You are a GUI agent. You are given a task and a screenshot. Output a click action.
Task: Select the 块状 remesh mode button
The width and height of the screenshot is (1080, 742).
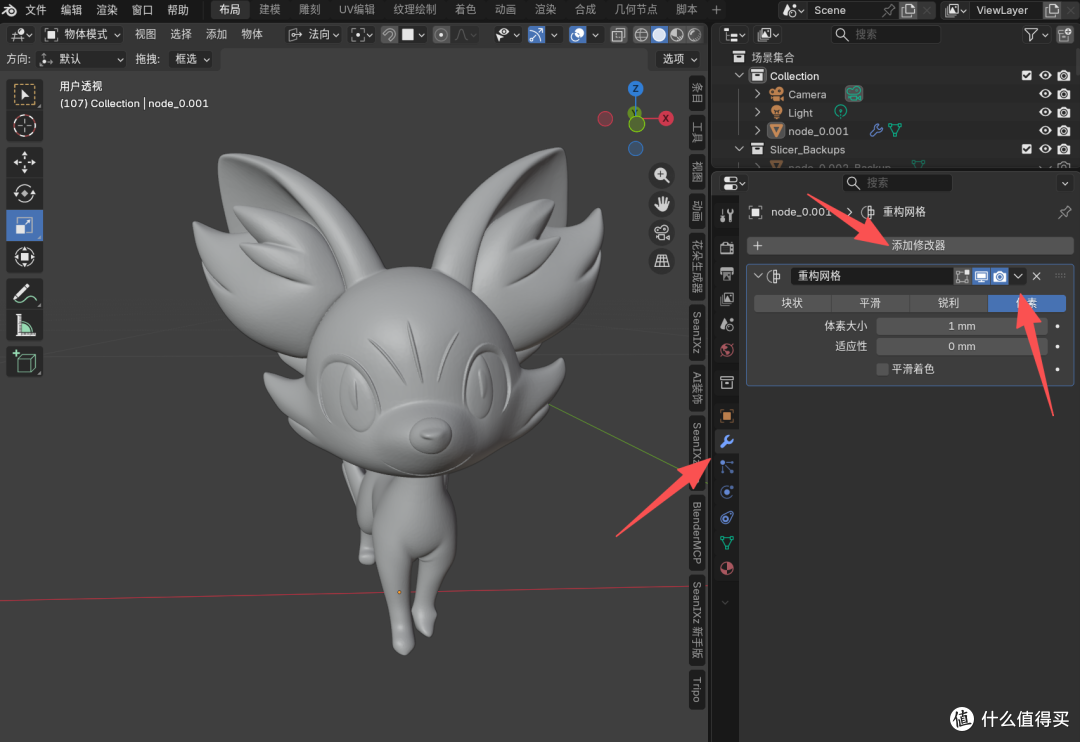click(792, 303)
